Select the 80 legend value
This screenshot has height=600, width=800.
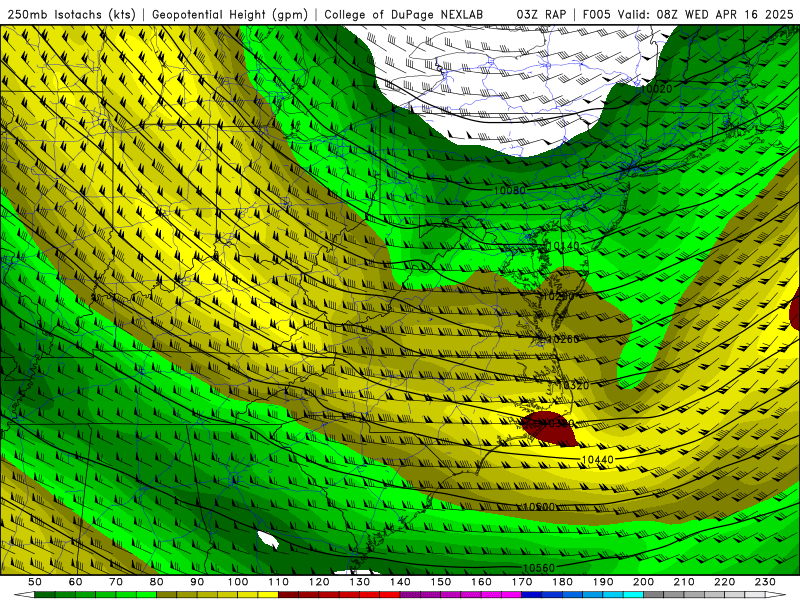(x=157, y=582)
